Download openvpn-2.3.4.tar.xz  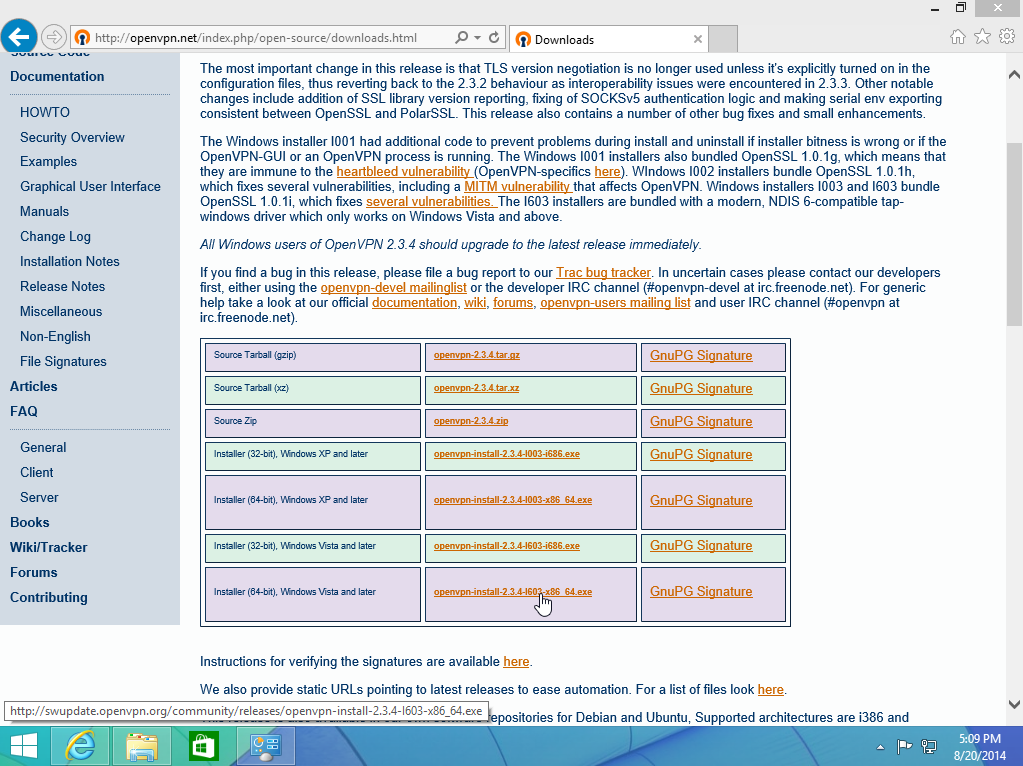(476, 388)
